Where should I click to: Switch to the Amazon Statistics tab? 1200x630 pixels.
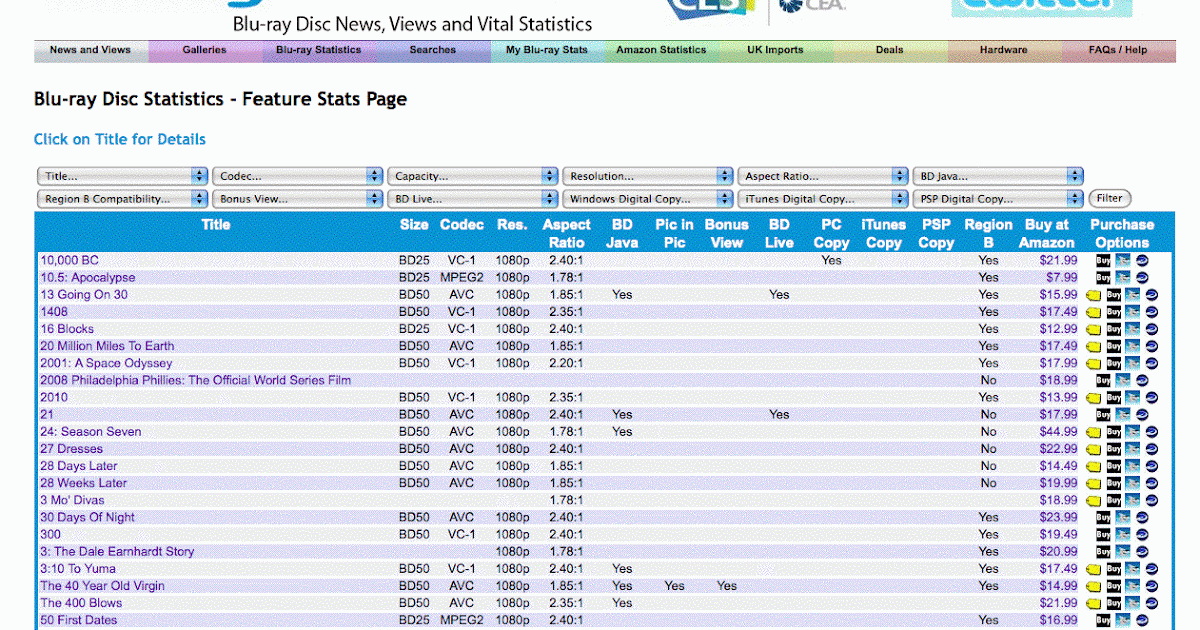661,50
